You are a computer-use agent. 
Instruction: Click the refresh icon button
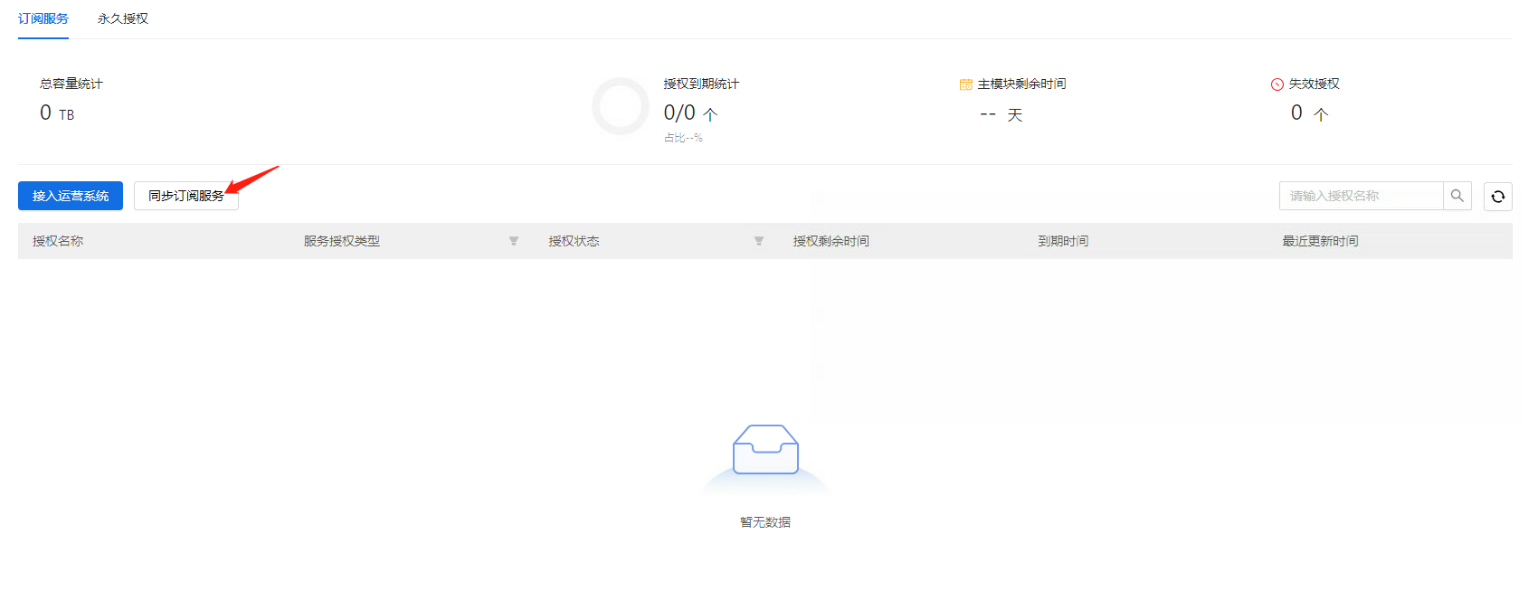click(1498, 196)
